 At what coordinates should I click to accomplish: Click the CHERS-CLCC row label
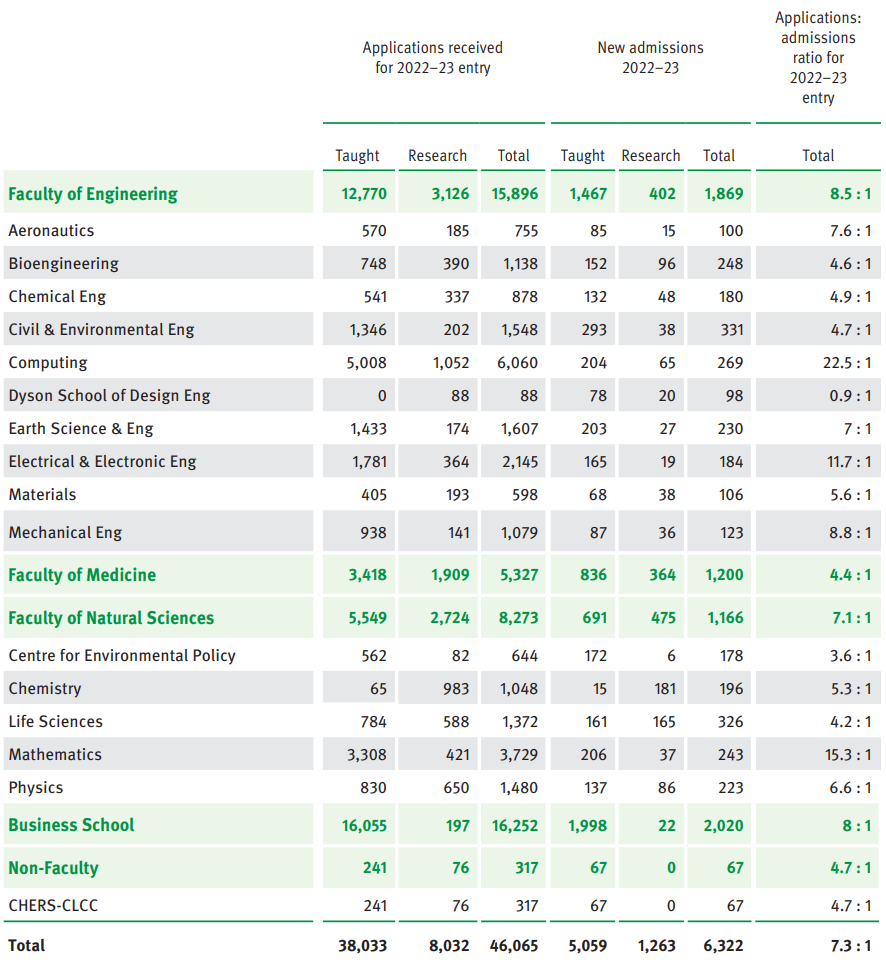click(x=53, y=906)
